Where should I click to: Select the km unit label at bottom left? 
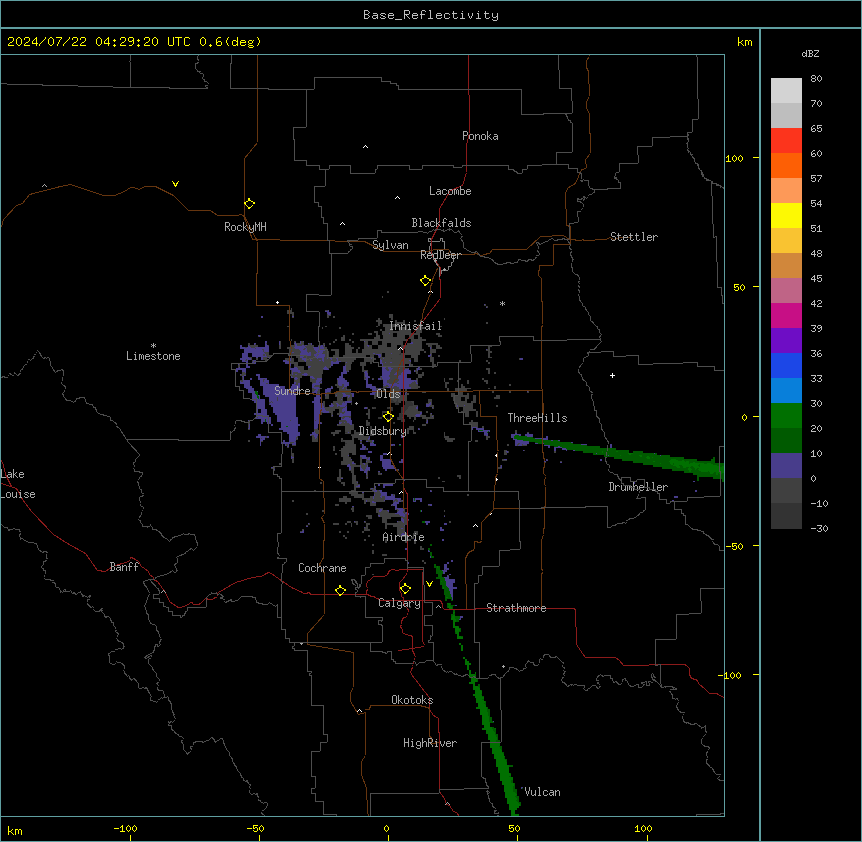15,831
